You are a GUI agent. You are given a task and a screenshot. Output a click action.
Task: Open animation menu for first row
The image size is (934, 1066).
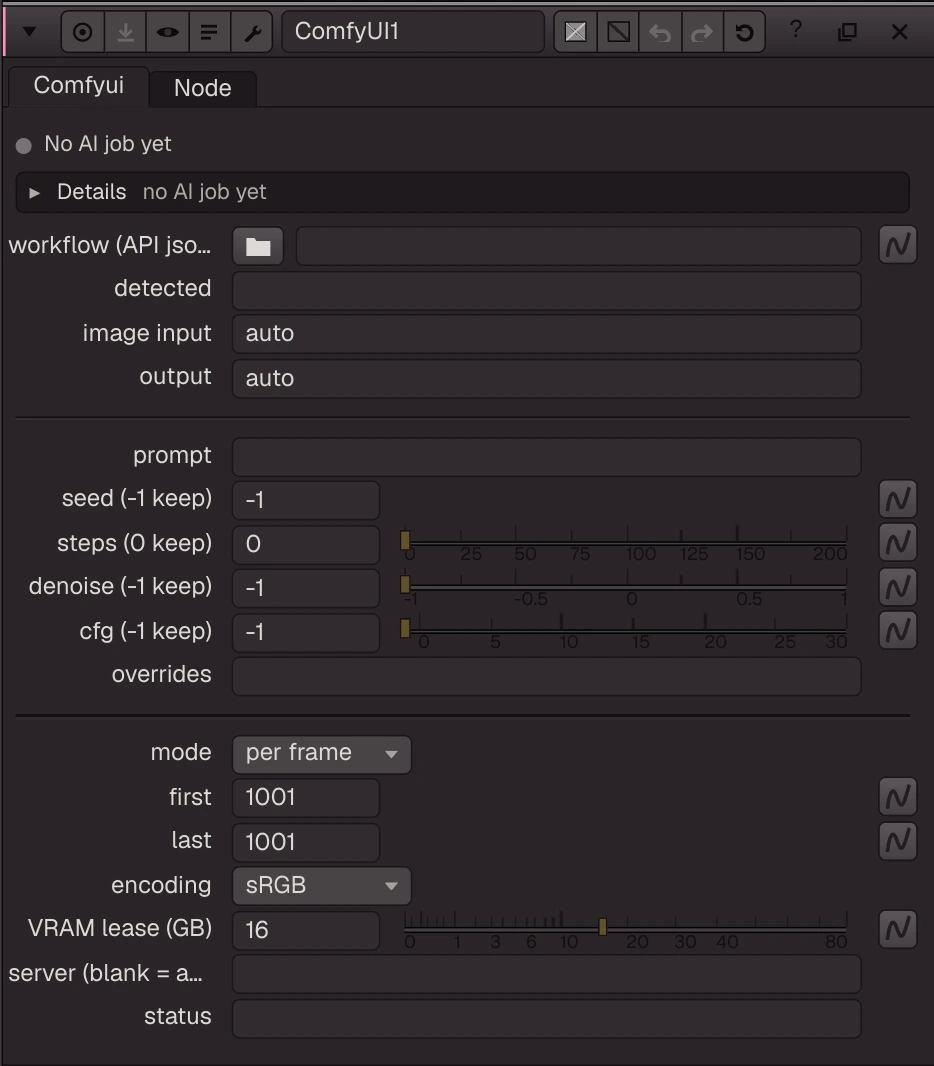pos(897,796)
